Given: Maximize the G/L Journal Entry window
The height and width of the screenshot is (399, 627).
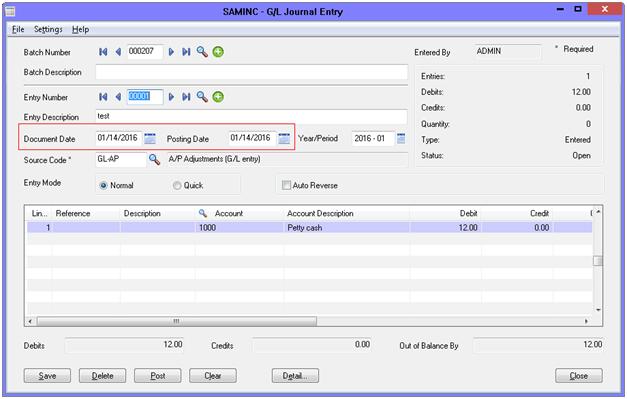Looking at the screenshot, I should coord(578,9).
